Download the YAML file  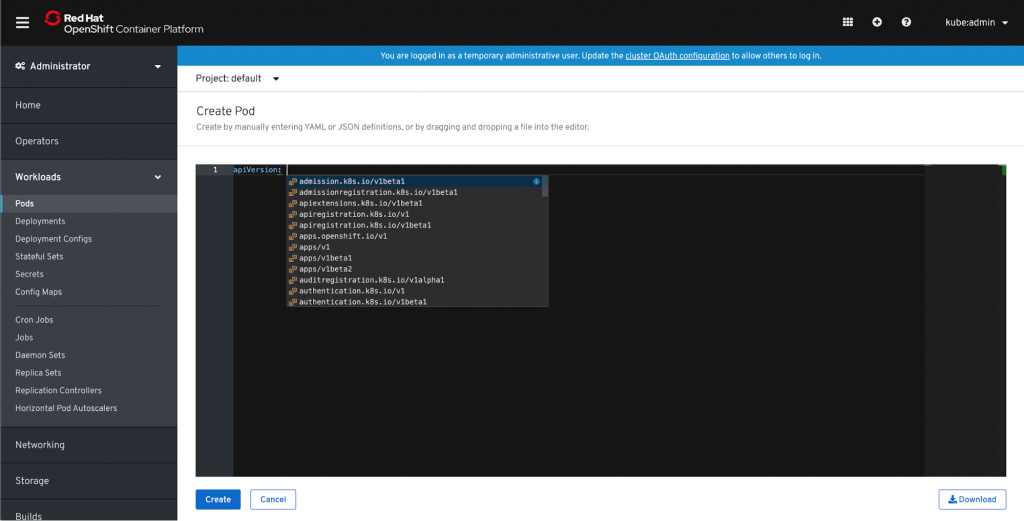(971, 499)
